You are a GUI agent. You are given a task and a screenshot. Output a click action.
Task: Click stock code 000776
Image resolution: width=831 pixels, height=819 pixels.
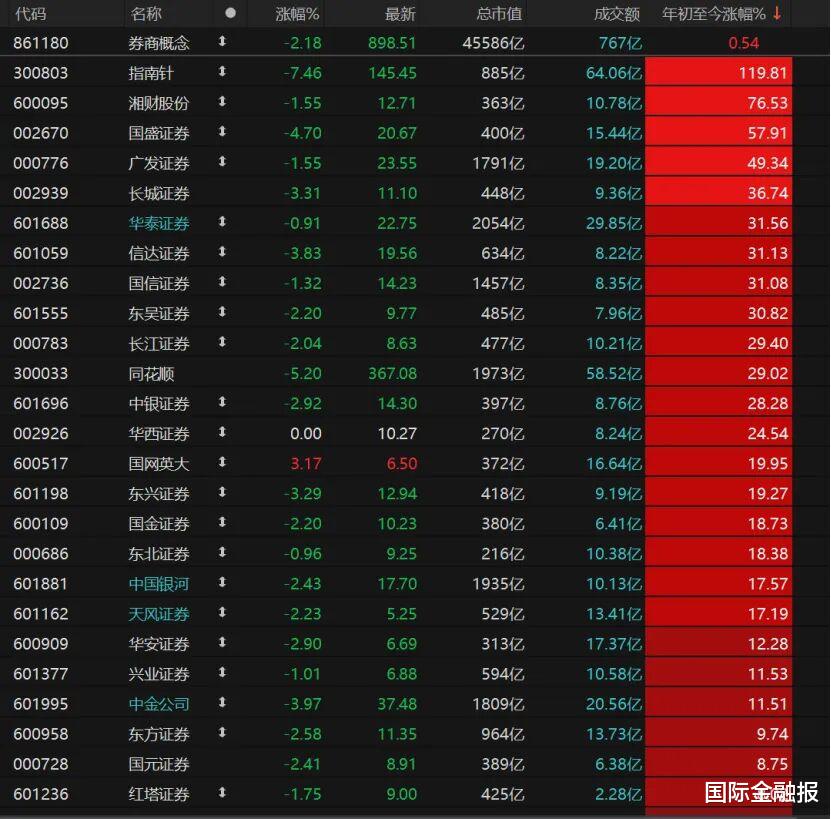41,163
